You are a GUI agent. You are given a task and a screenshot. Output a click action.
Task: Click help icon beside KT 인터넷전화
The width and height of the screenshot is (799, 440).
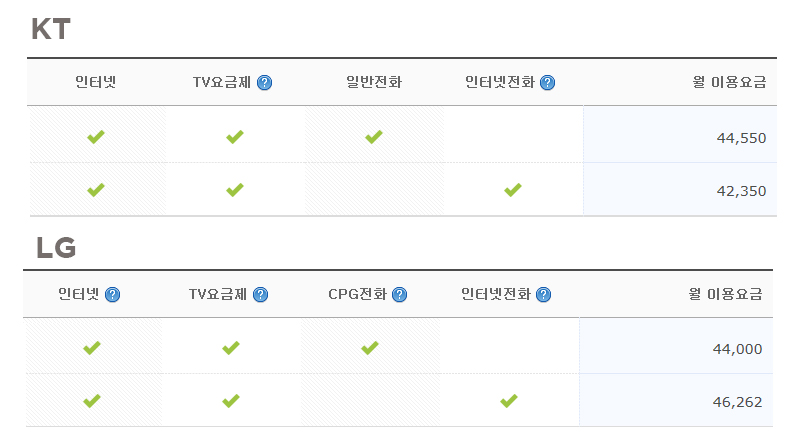pyautogui.click(x=547, y=83)
